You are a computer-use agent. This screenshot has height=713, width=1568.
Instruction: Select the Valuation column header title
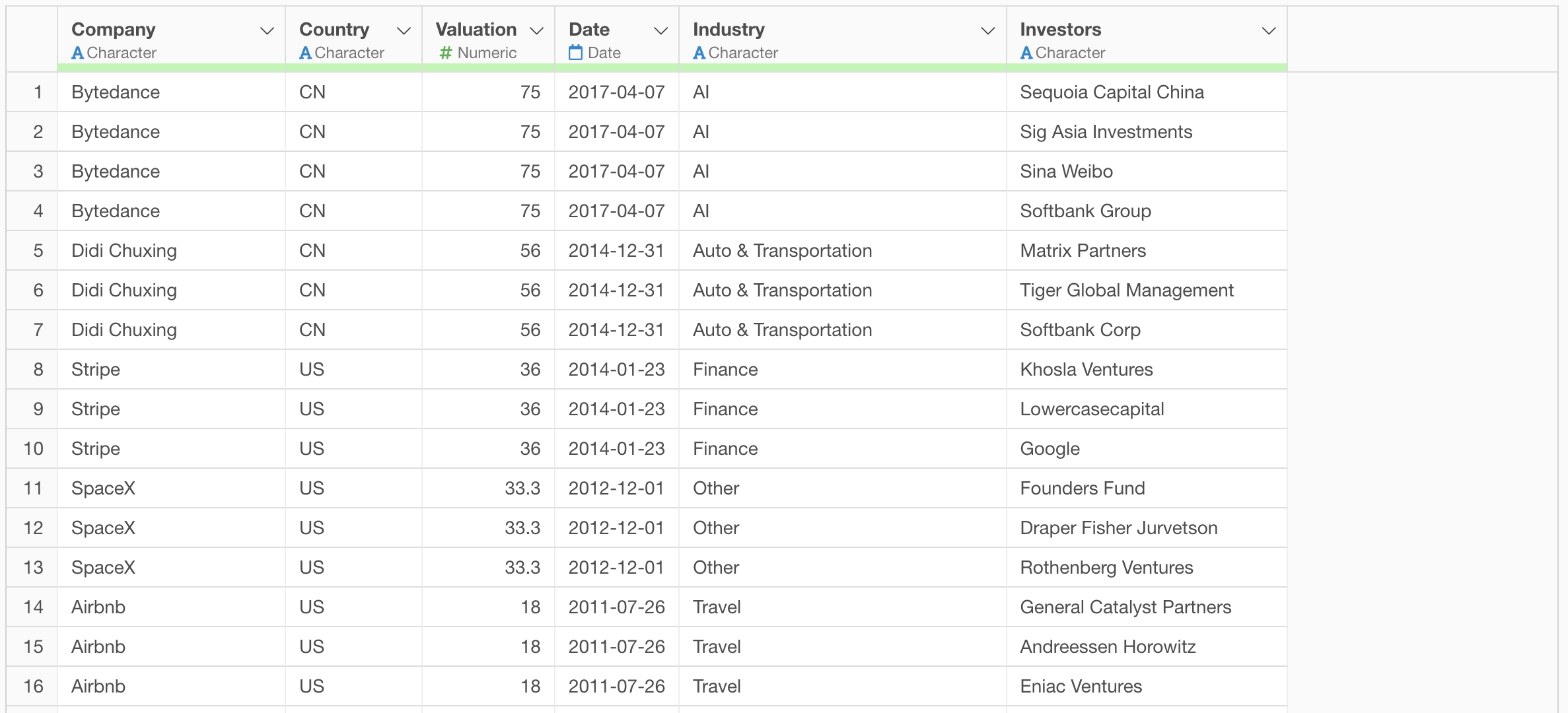(476, 30)
